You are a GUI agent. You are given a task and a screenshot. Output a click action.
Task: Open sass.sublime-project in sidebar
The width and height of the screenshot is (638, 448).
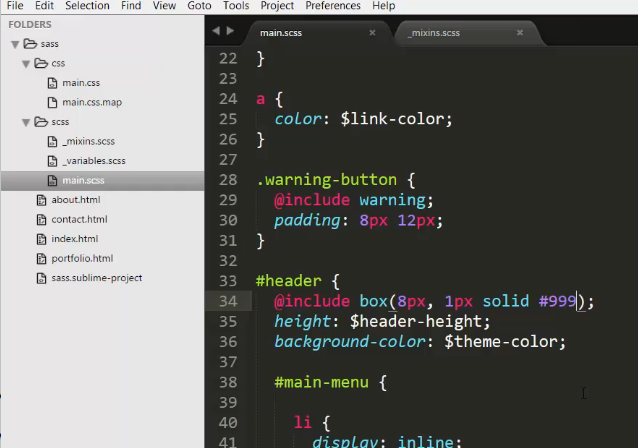click(97, 278)
